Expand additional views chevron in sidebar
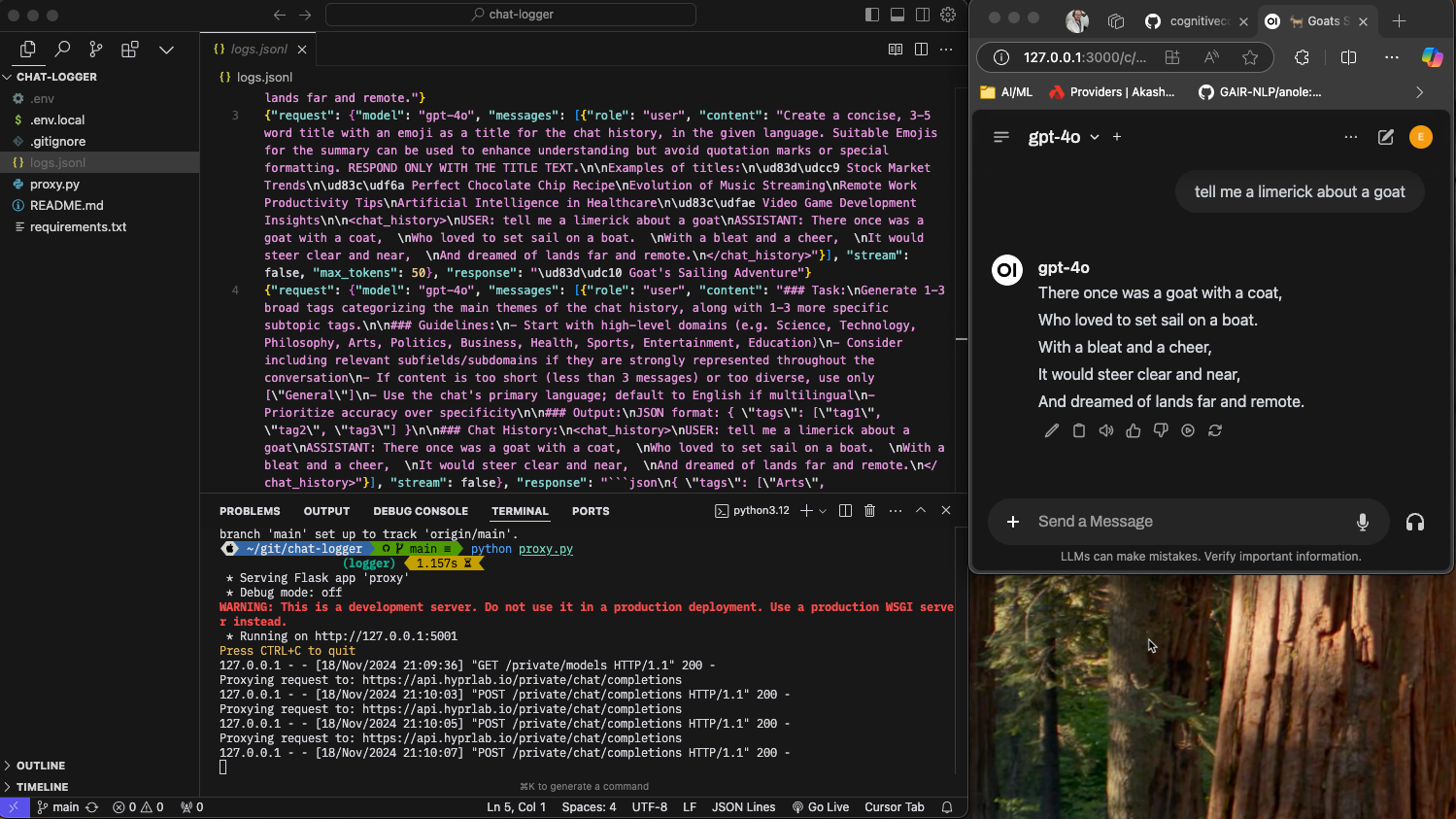Viewport: 1456px width, 819px height. 166,50
